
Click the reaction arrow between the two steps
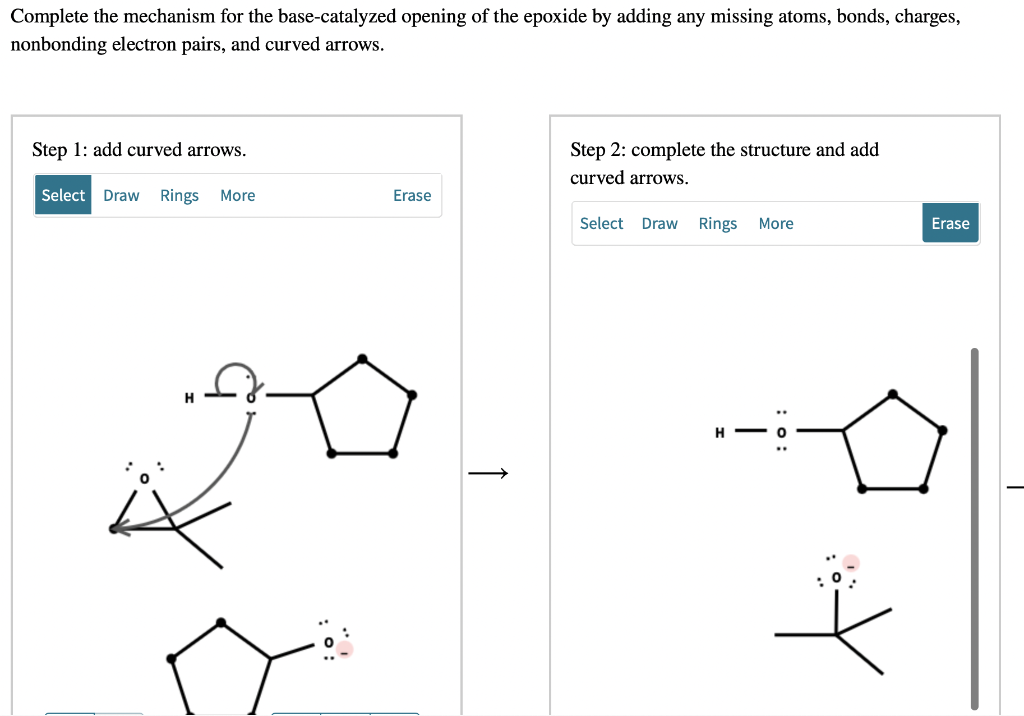pos(488,472)
